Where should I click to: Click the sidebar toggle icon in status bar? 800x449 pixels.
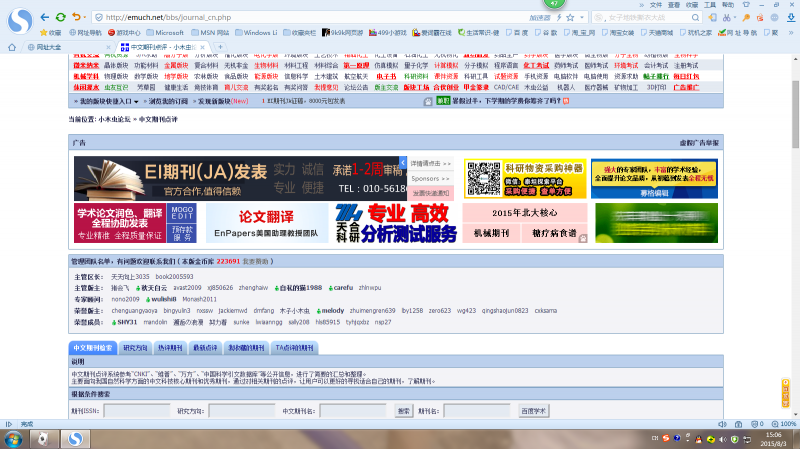(x=9, y=424)
